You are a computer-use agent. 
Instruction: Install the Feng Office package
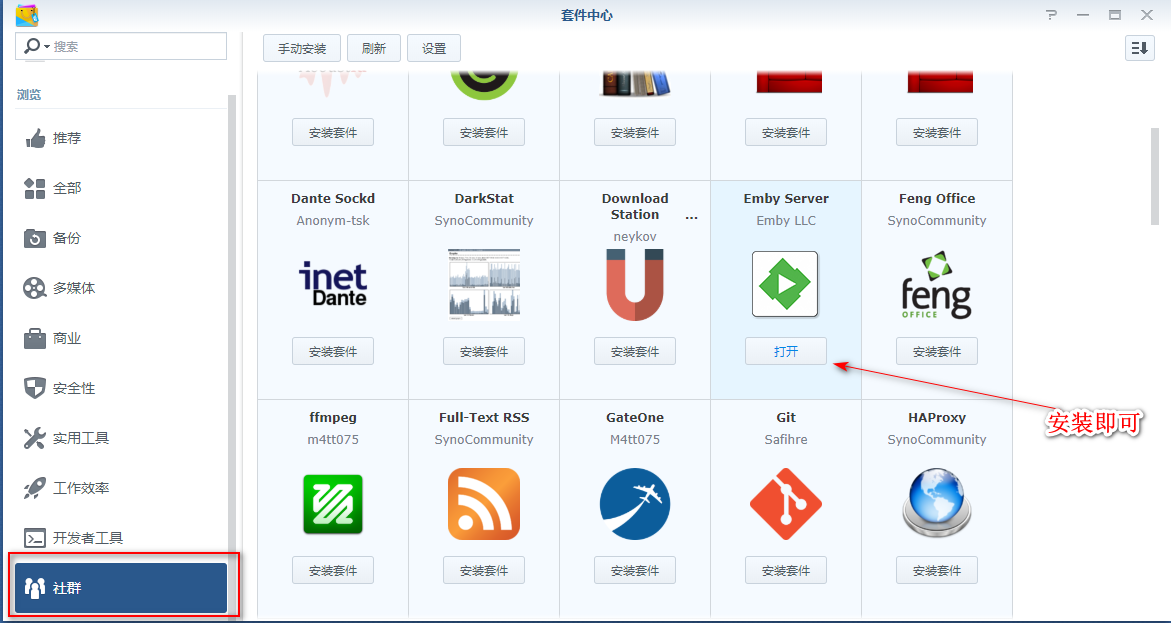pos(937,351)
